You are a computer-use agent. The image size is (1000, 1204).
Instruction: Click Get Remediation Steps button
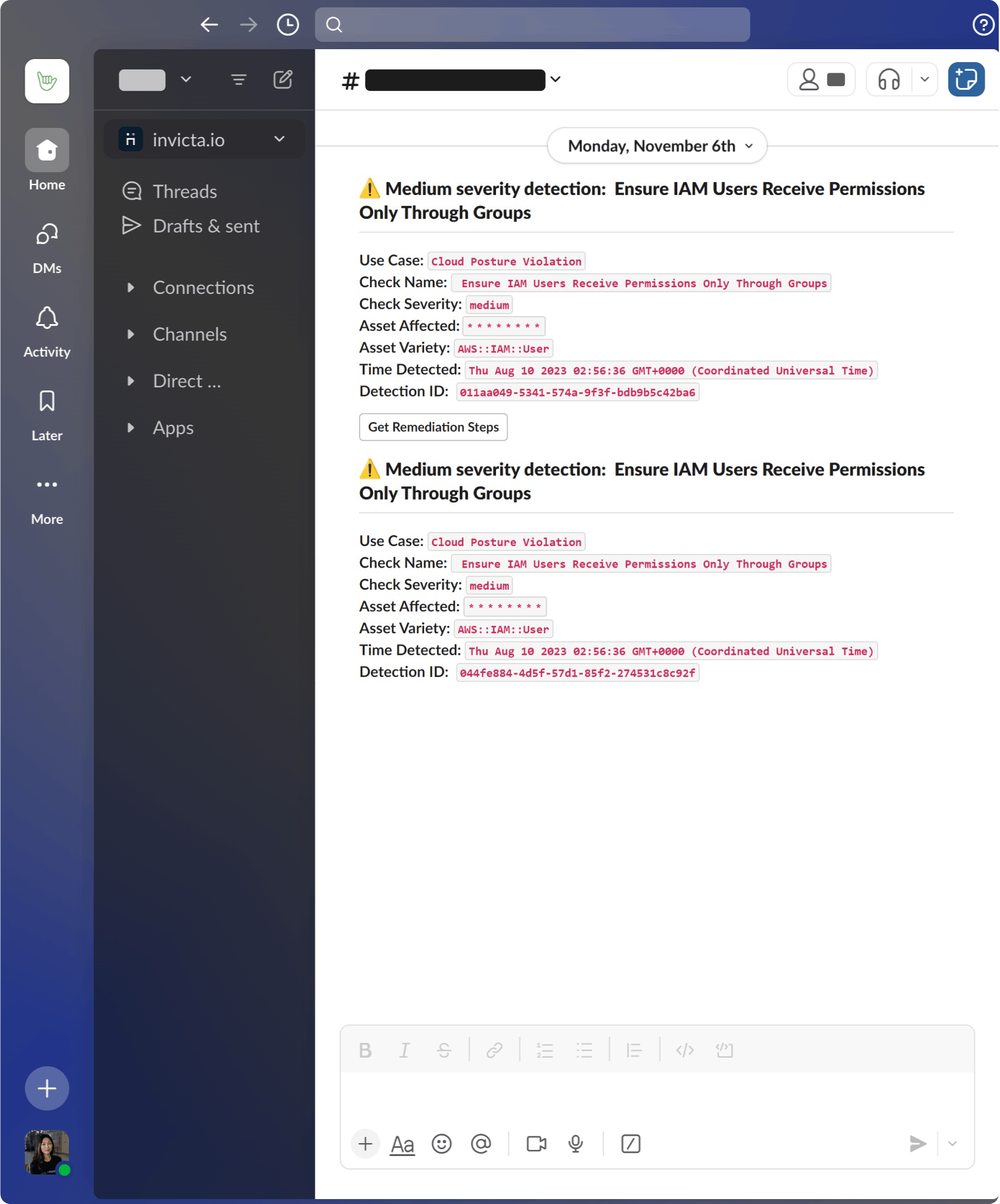pos(433,427)
